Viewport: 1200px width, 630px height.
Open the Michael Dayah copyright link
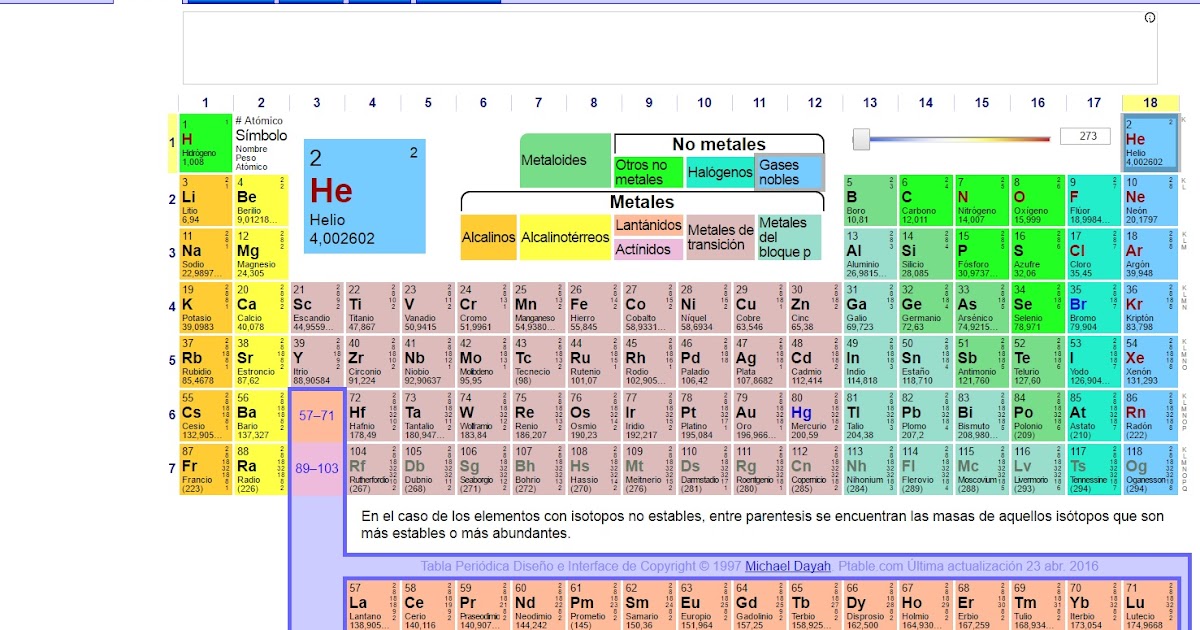pos(787,565)
